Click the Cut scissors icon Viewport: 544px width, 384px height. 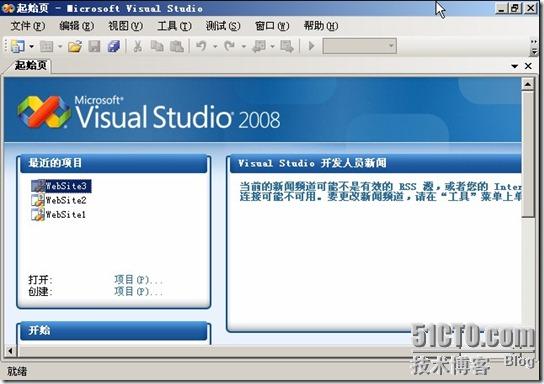point(138,46)
